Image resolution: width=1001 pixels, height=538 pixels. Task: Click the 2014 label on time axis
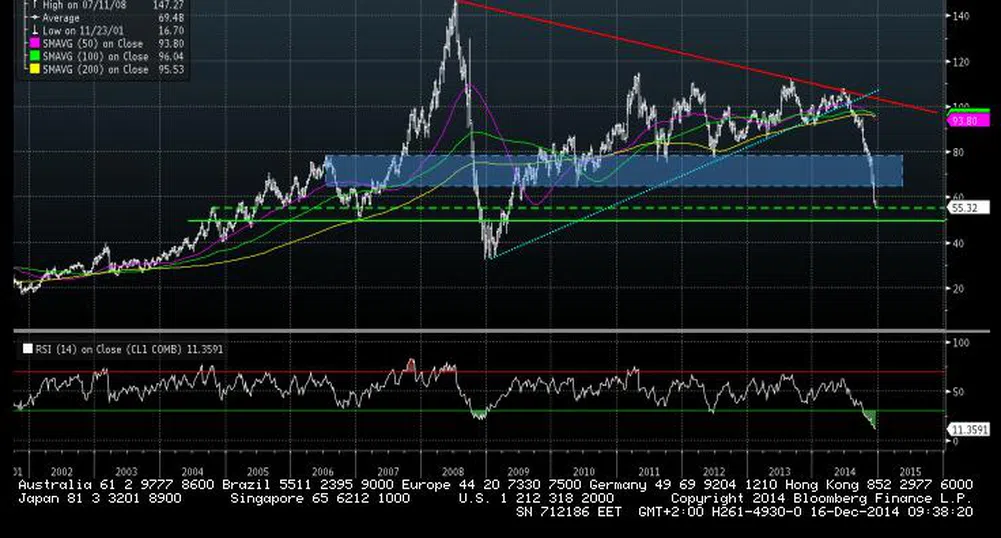844,470
